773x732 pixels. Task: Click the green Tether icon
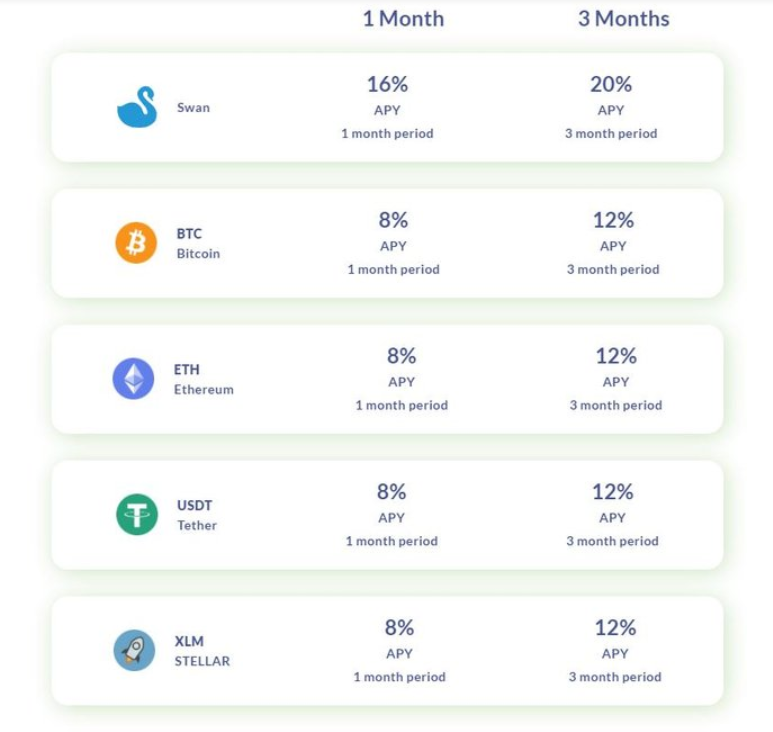pyautogui.click(x=137, y=515)
